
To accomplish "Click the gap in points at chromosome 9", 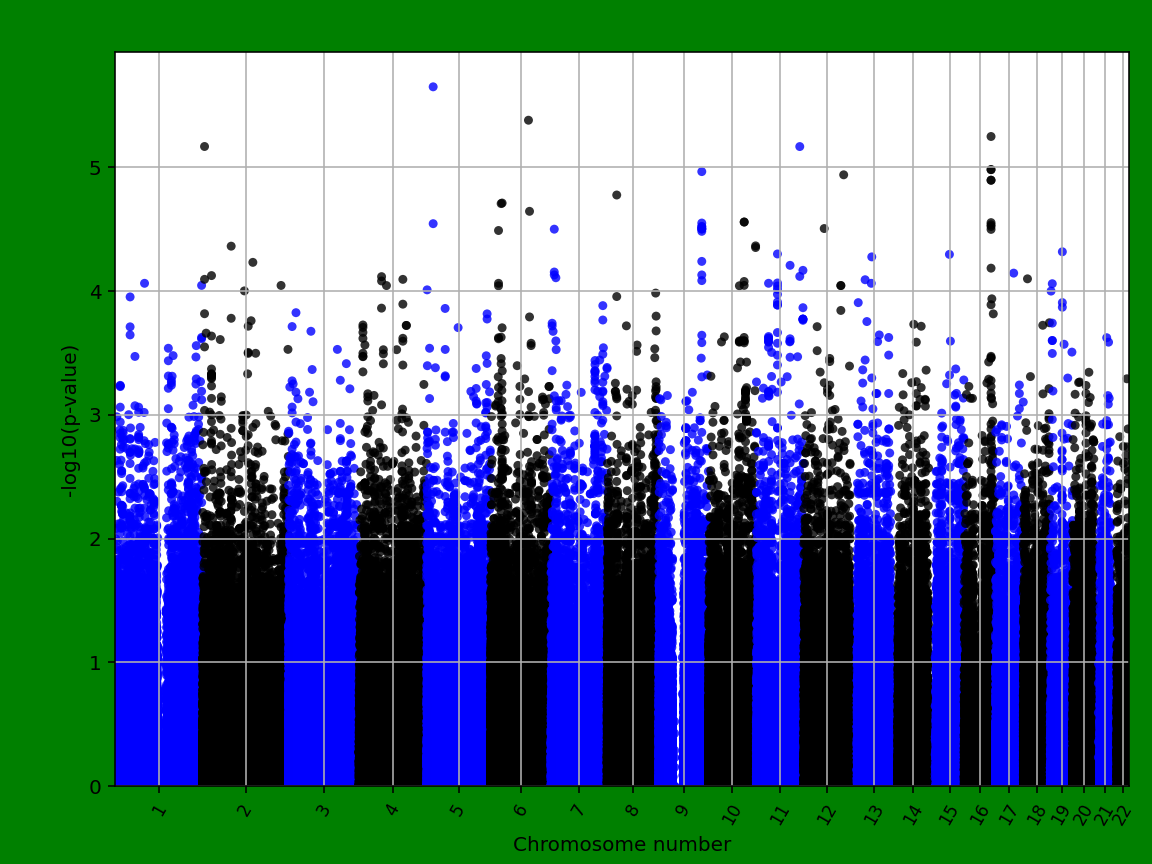I will (680, 650).
